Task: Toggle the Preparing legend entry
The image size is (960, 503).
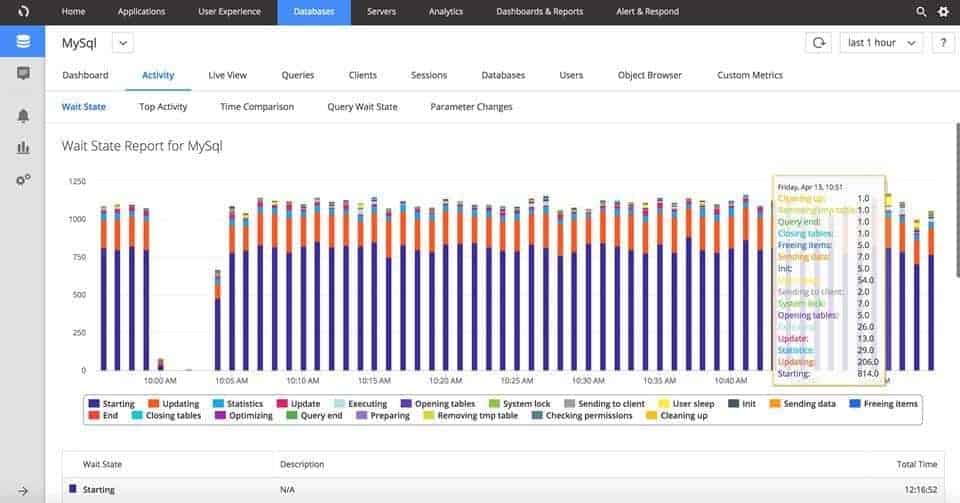Action: coord(383,415)
